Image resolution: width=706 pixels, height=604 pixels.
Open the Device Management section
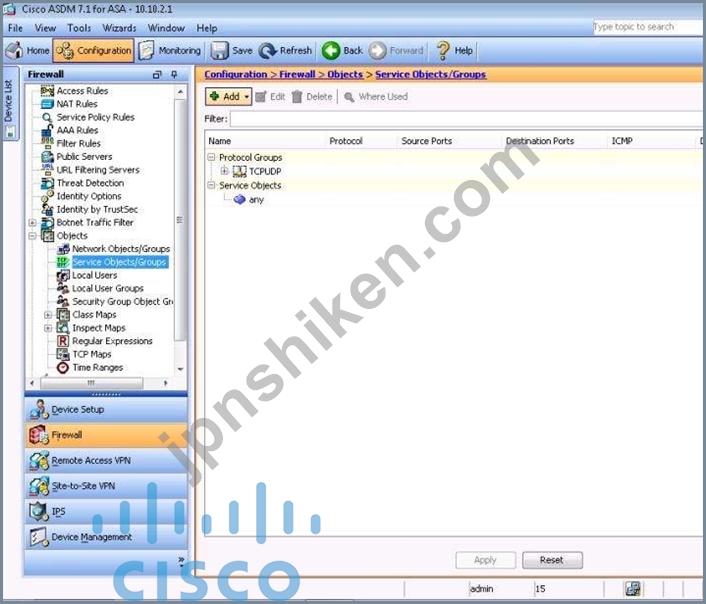pyautogui.click(x=106, y=537)
